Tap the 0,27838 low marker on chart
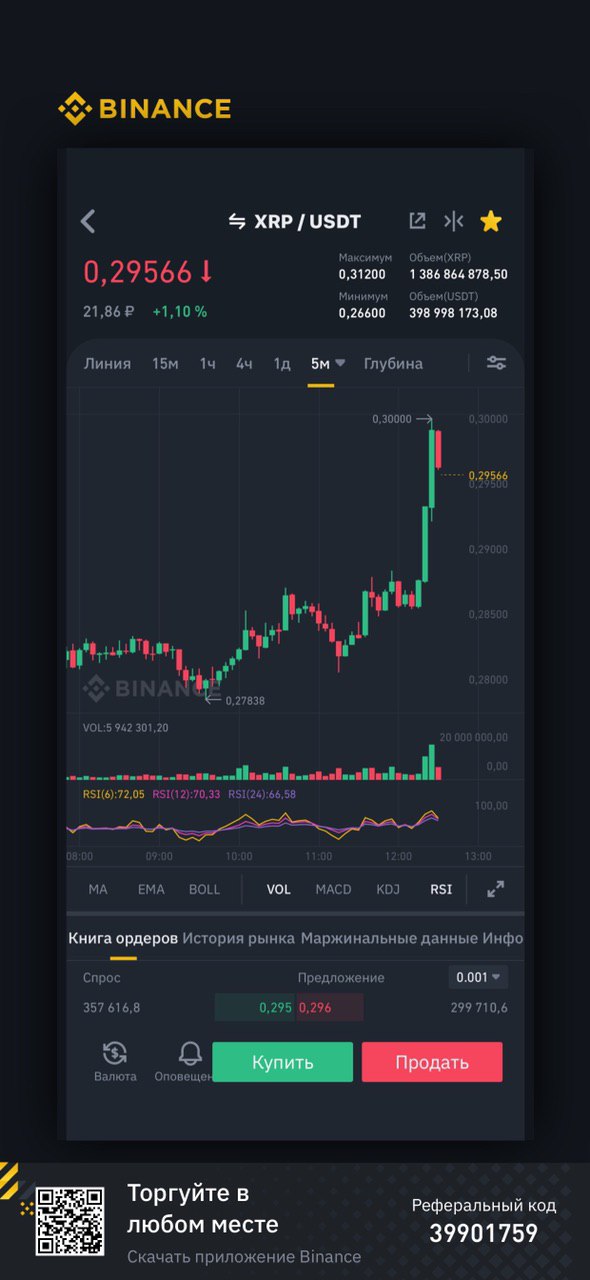Screen dimensions: 590x1280 pyautogui.click(x=245, y=701)
